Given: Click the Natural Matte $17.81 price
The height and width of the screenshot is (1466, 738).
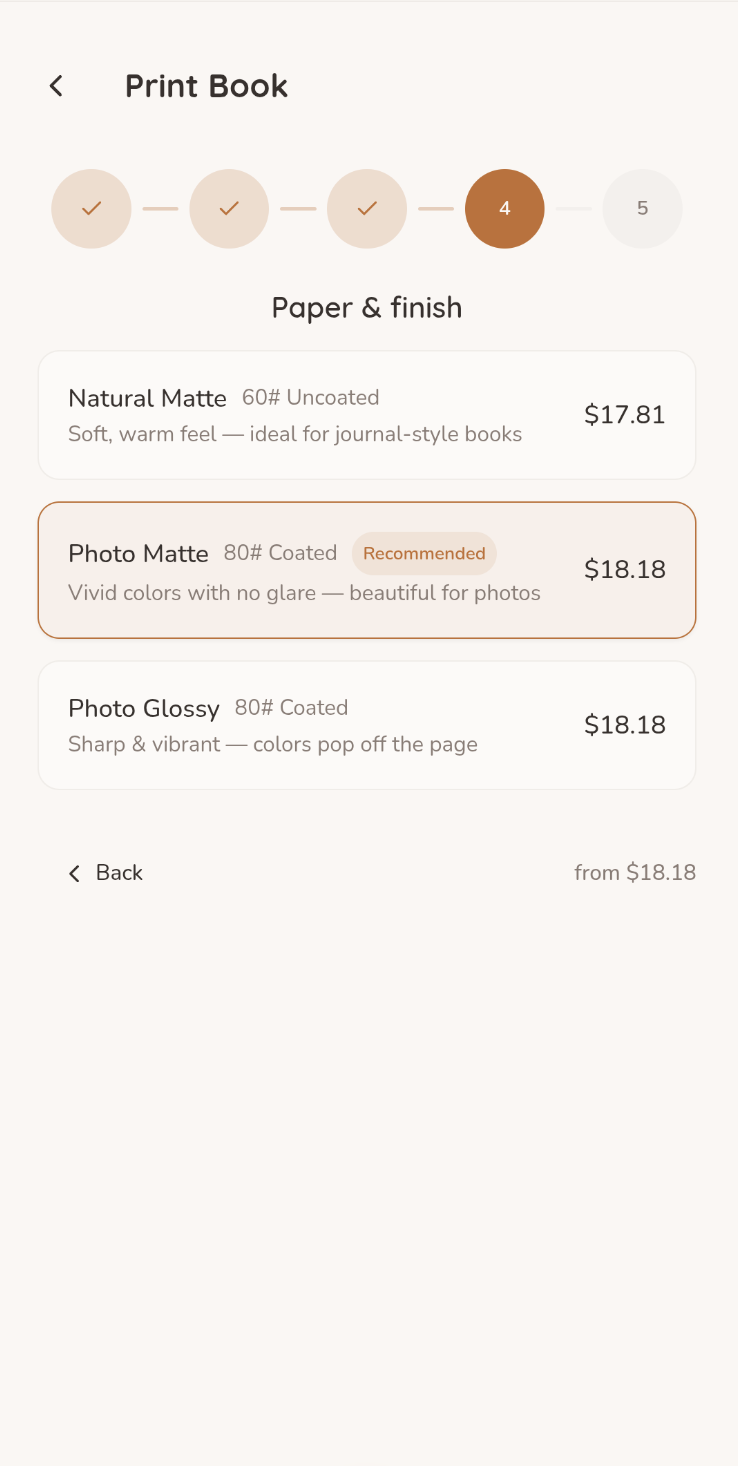Looking at the screenshot, I should pos(625,415).
